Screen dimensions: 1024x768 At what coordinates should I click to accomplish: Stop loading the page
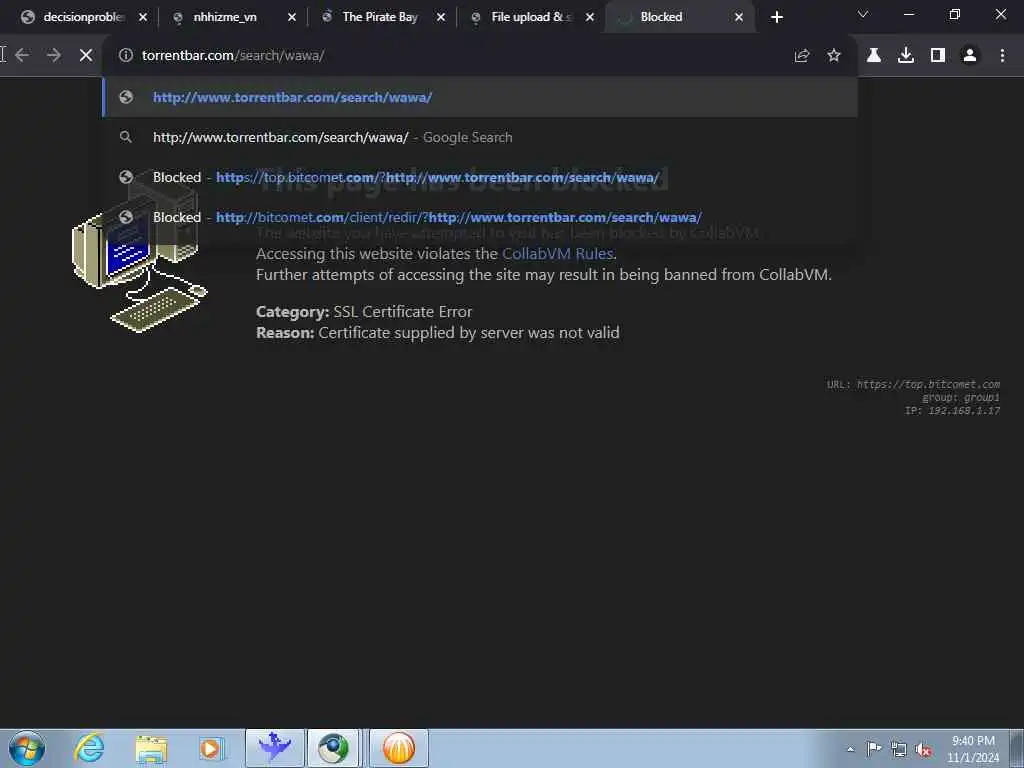[x=86, y=56]
